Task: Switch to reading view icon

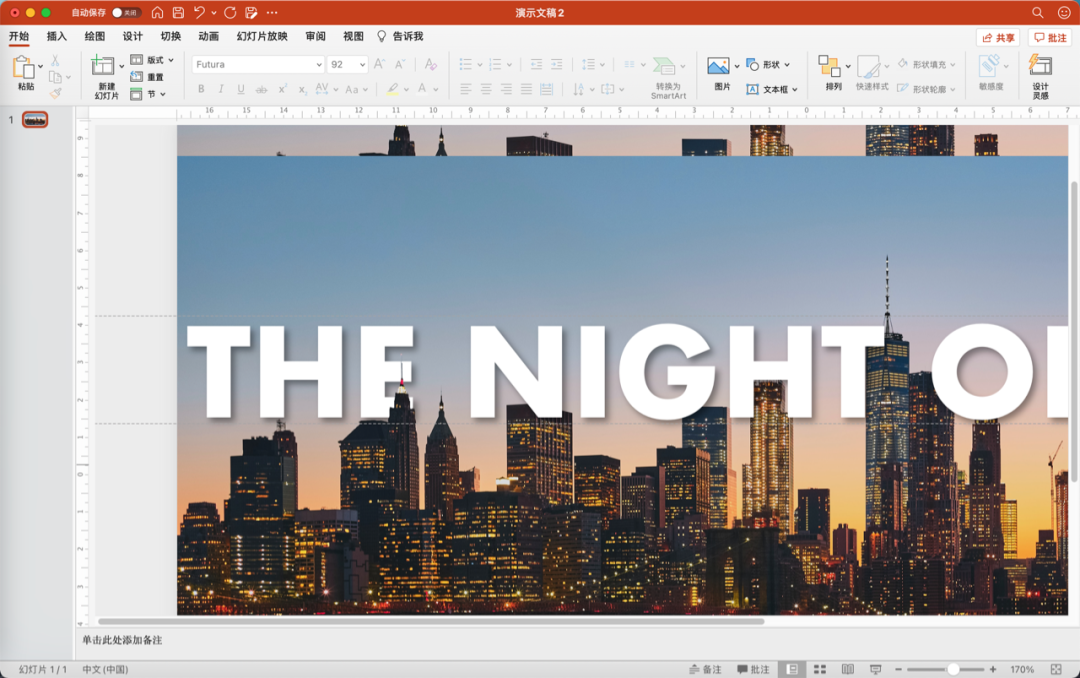Action: [x=848, y=669]
